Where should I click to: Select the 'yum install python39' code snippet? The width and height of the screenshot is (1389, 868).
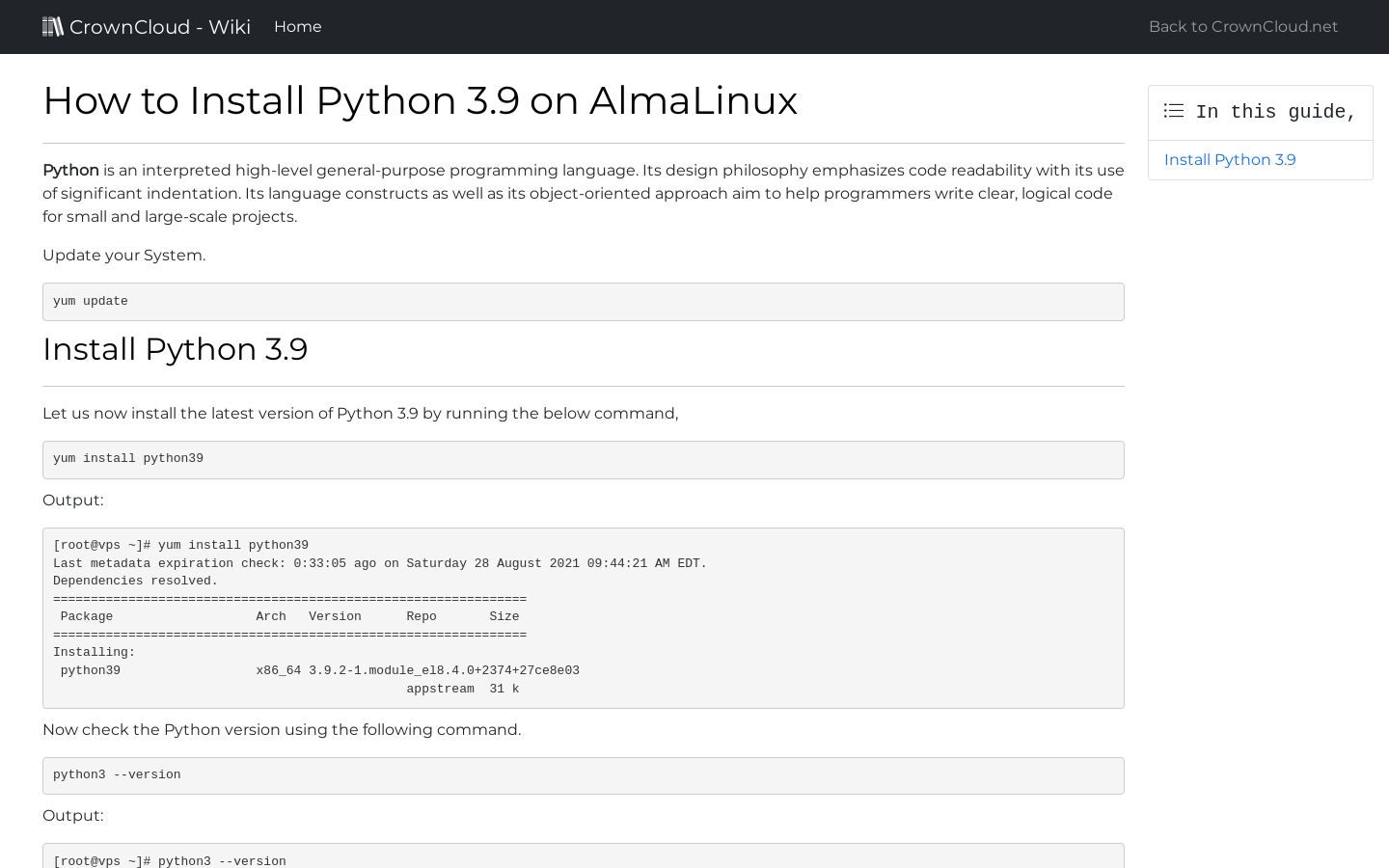(583, 459)
